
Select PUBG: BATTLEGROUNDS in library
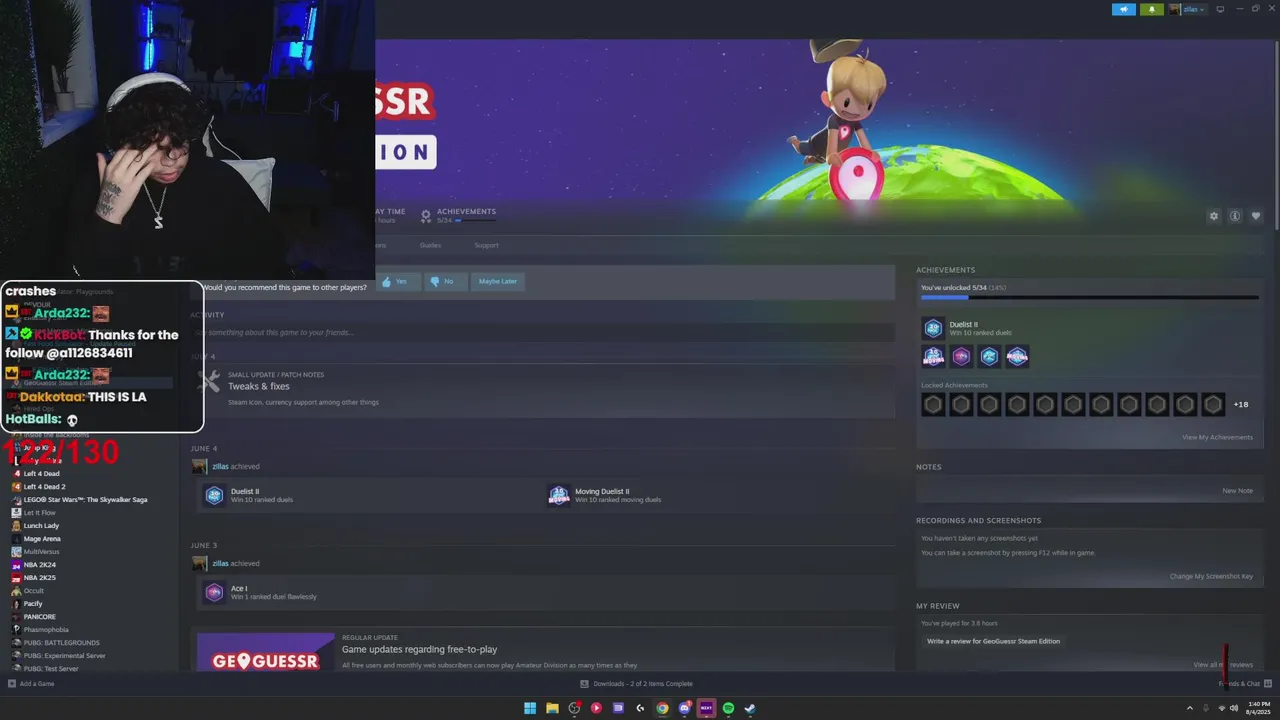62,643
